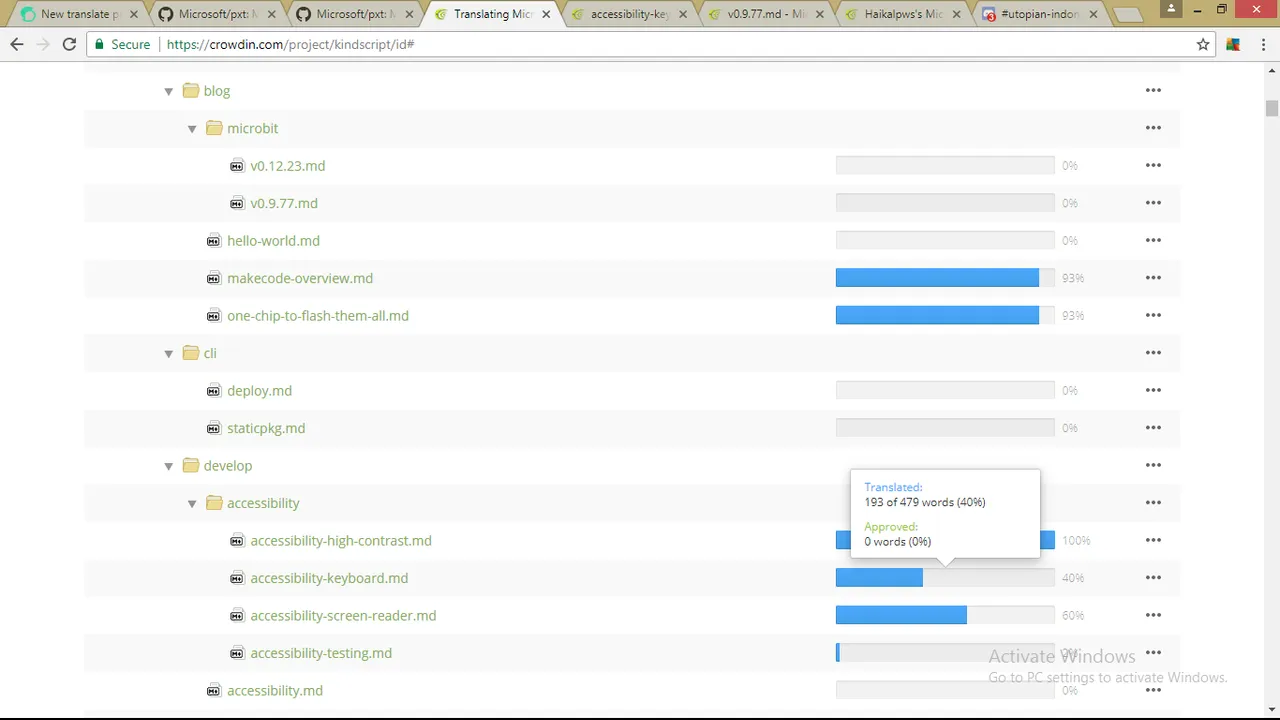Open more options for v0.12.23.md

1153,165
